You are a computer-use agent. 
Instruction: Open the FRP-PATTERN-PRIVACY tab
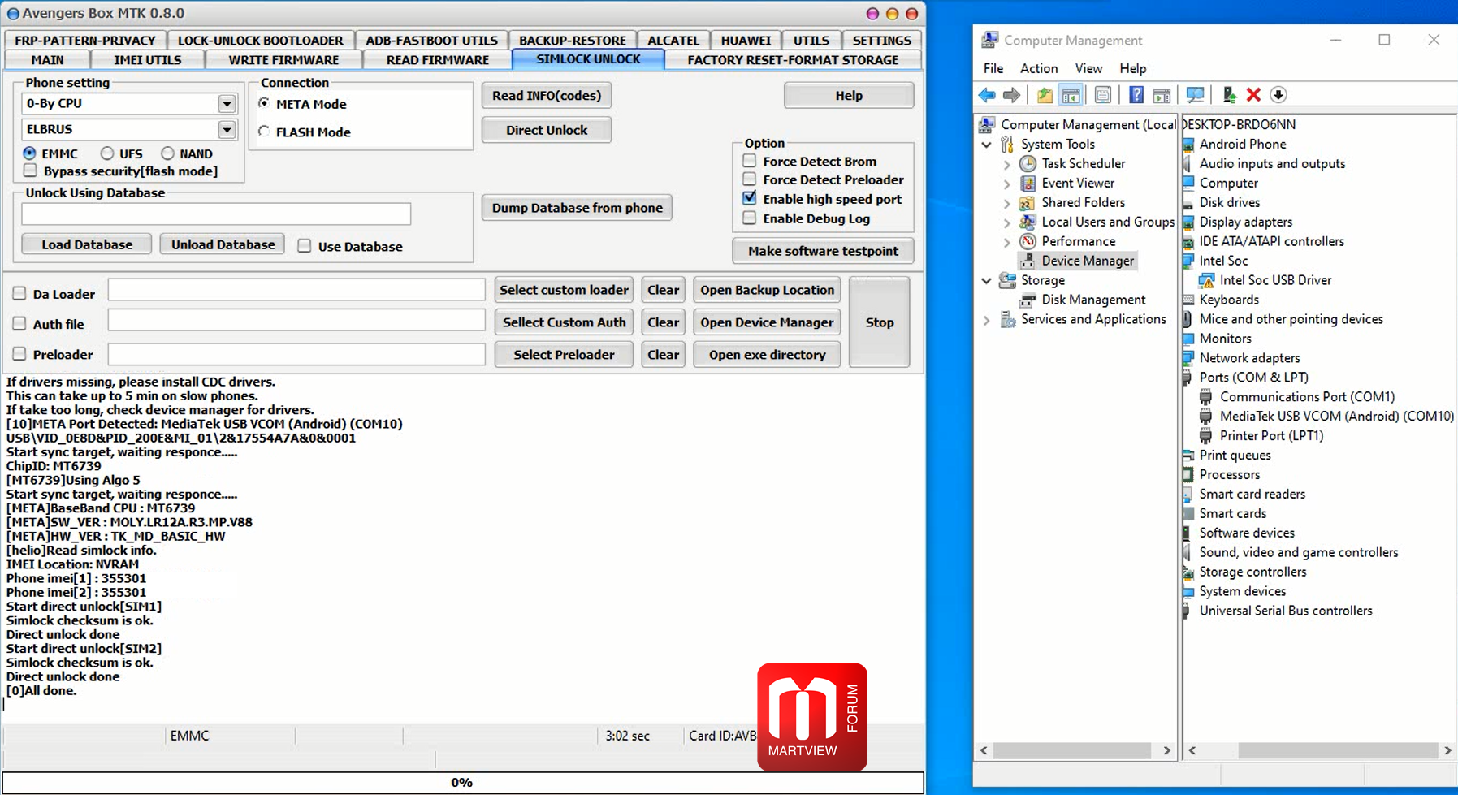[x=84, y=40]
